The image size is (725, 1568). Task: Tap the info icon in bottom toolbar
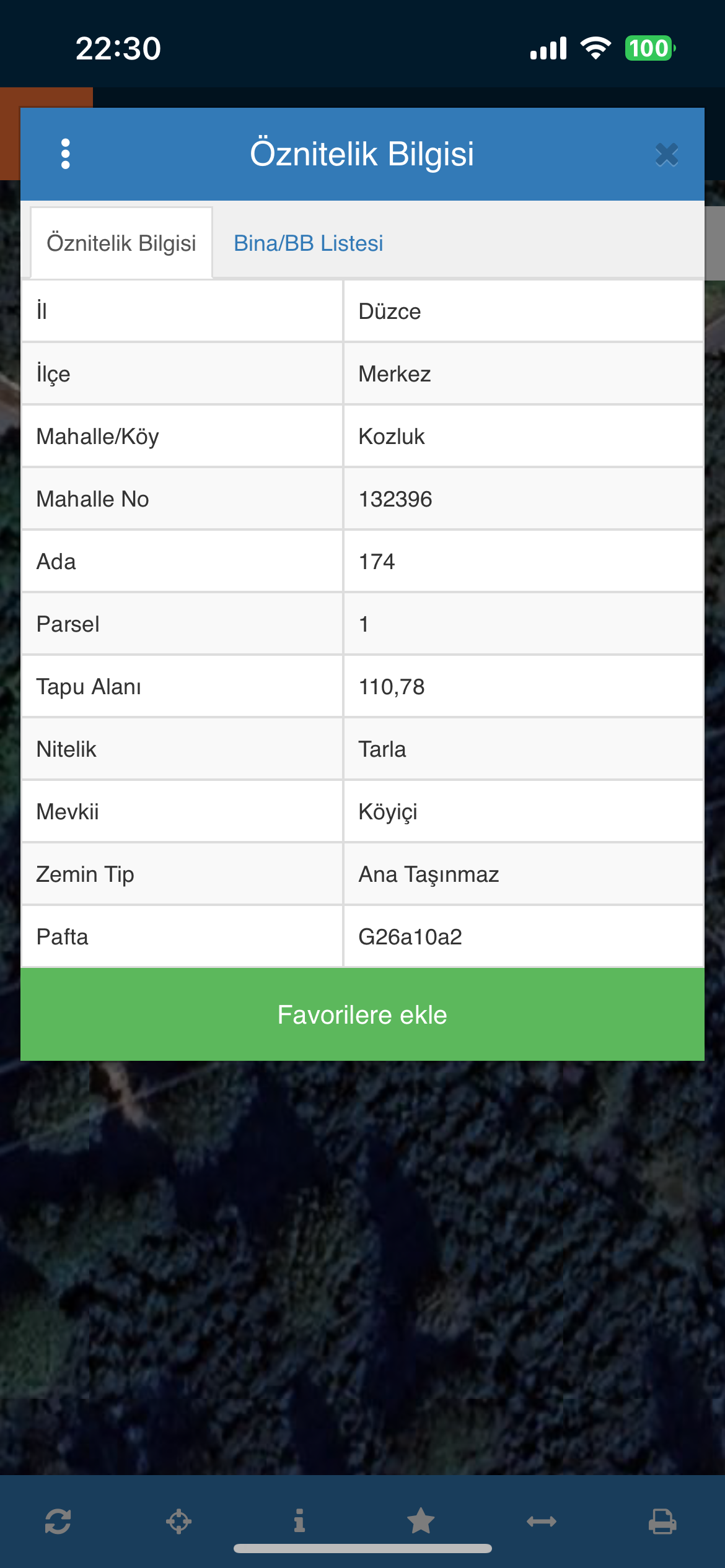coord(299,1521)
